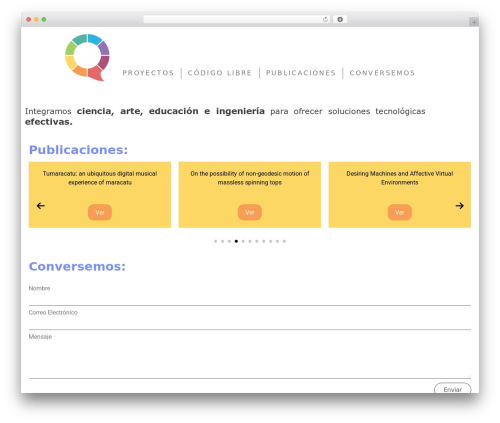This screenshot has width=500, height=423.
Task: Select the active fourth carousel dot
Action: (236, 241)
